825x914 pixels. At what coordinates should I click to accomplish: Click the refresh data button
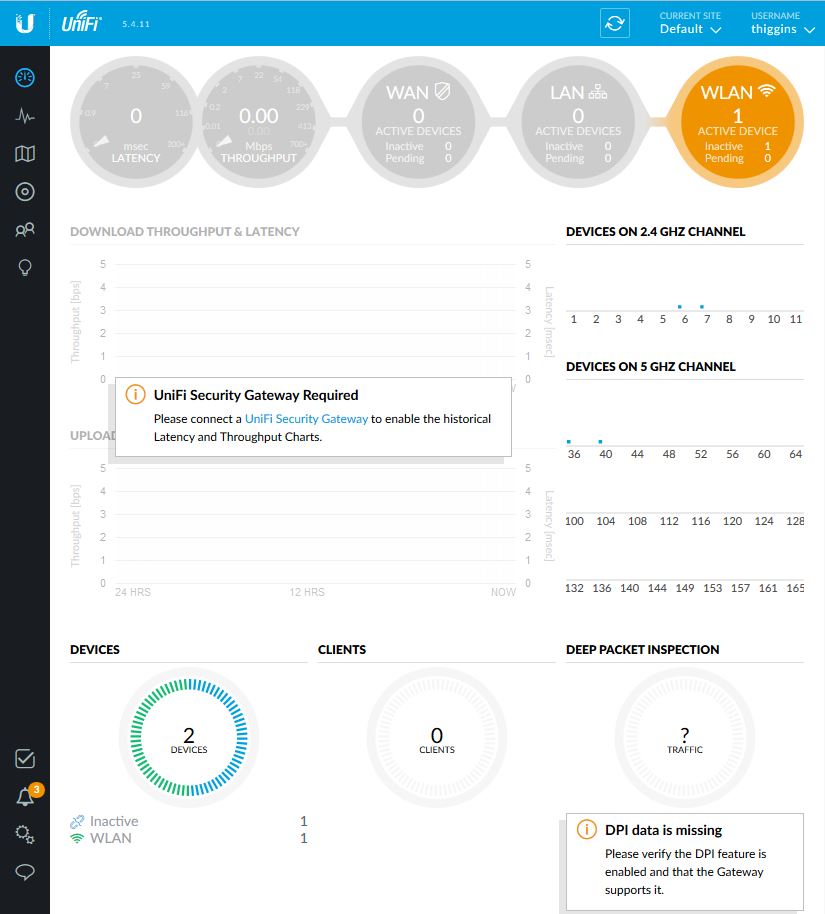tap(615, 23)
